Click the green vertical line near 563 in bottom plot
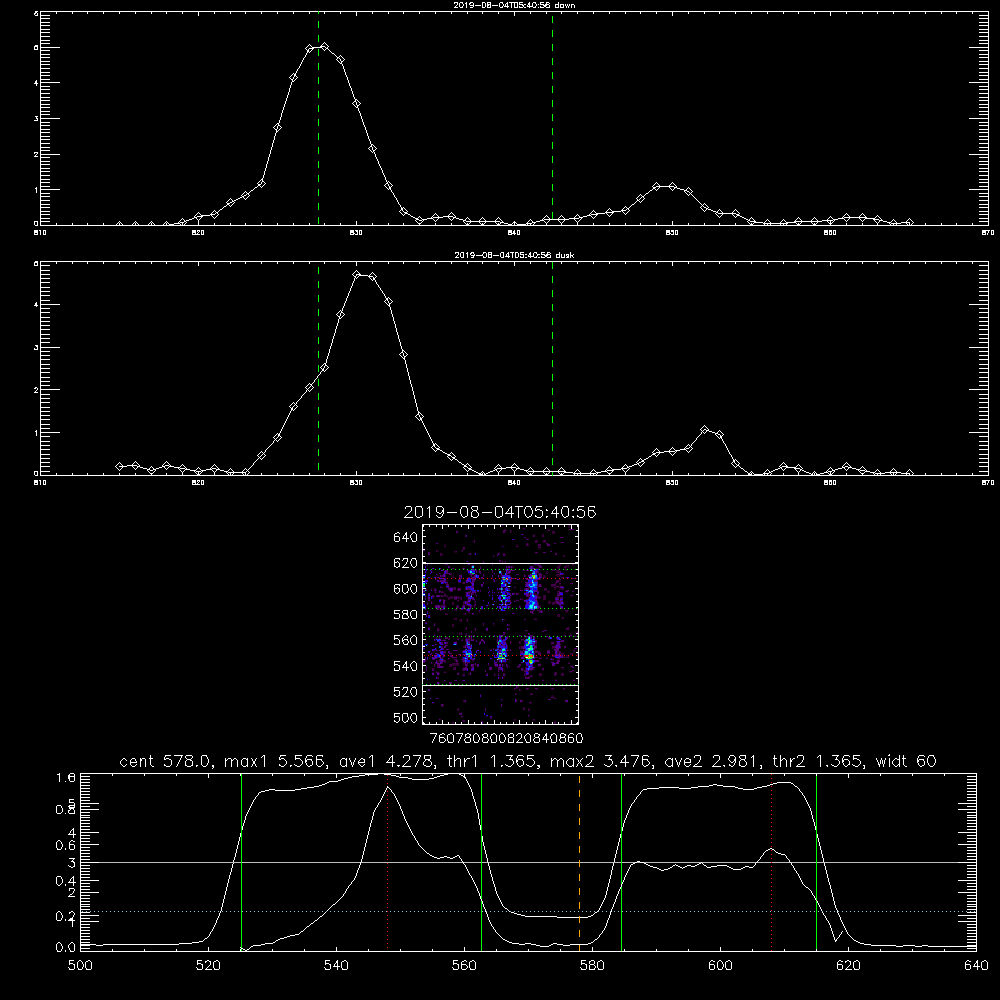 click(x=481, y=861)
